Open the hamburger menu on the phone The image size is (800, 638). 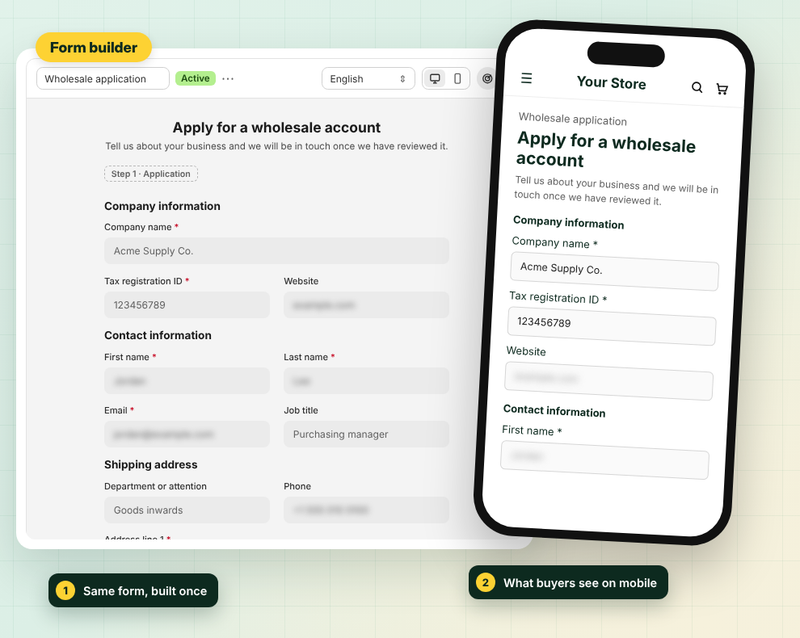click(527, 78)
